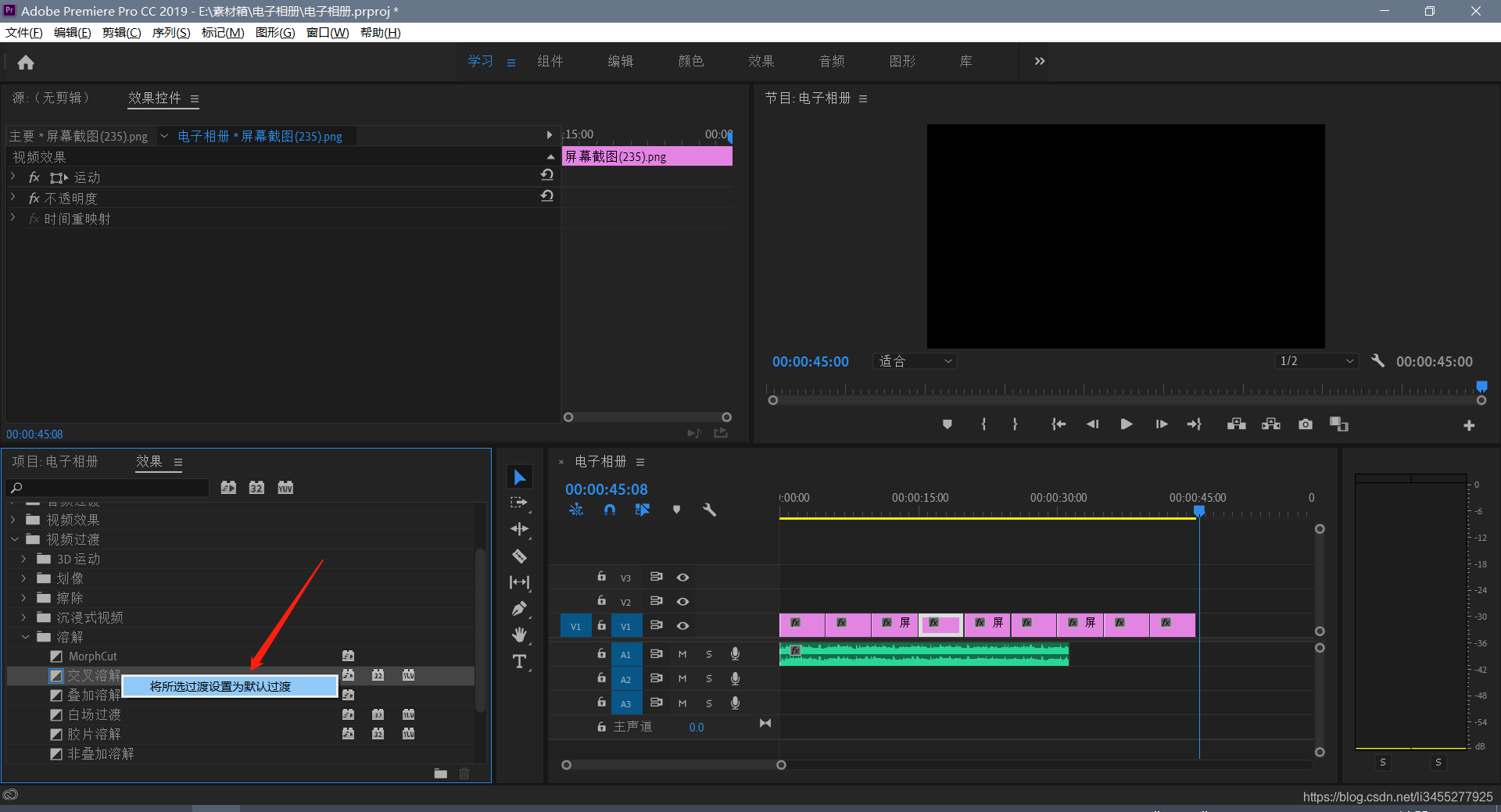Screen dimensions: 1501x812
Task: Switch to the 编辑 workspace tab
Action: coord(621,62)
